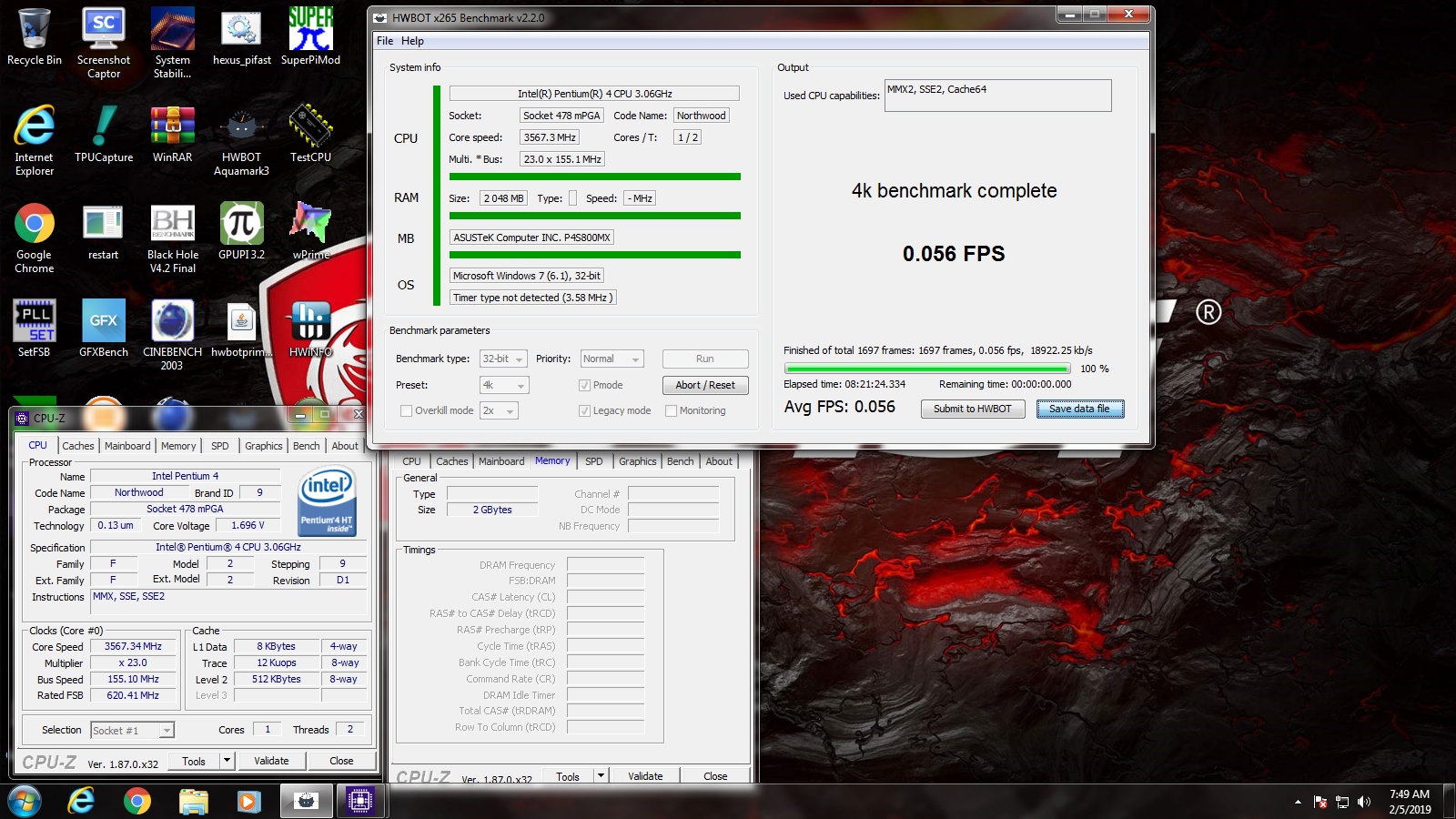
Task: Click the Save data file button
Action: point(1080,409)
